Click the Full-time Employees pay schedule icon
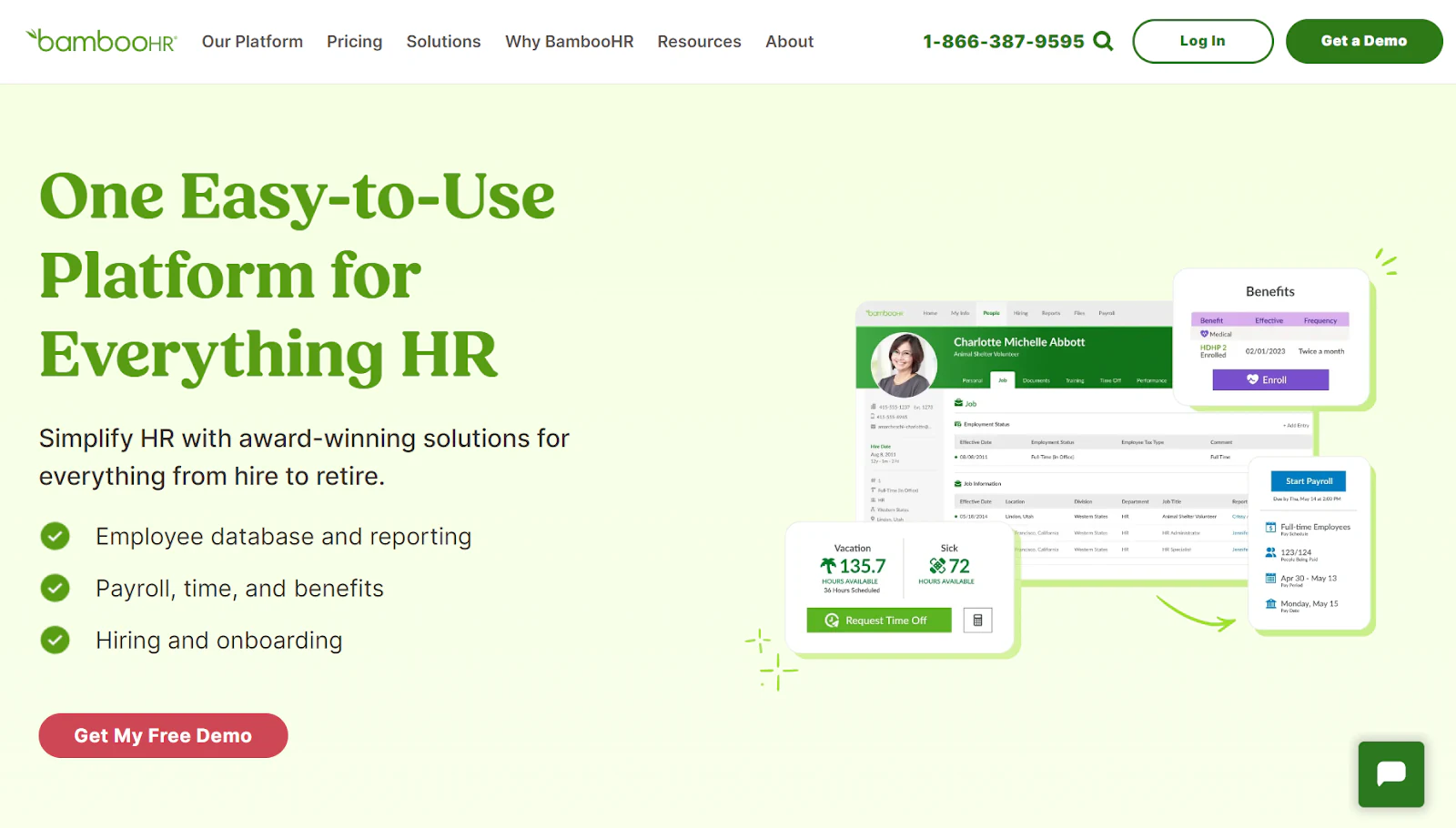 1271,528
